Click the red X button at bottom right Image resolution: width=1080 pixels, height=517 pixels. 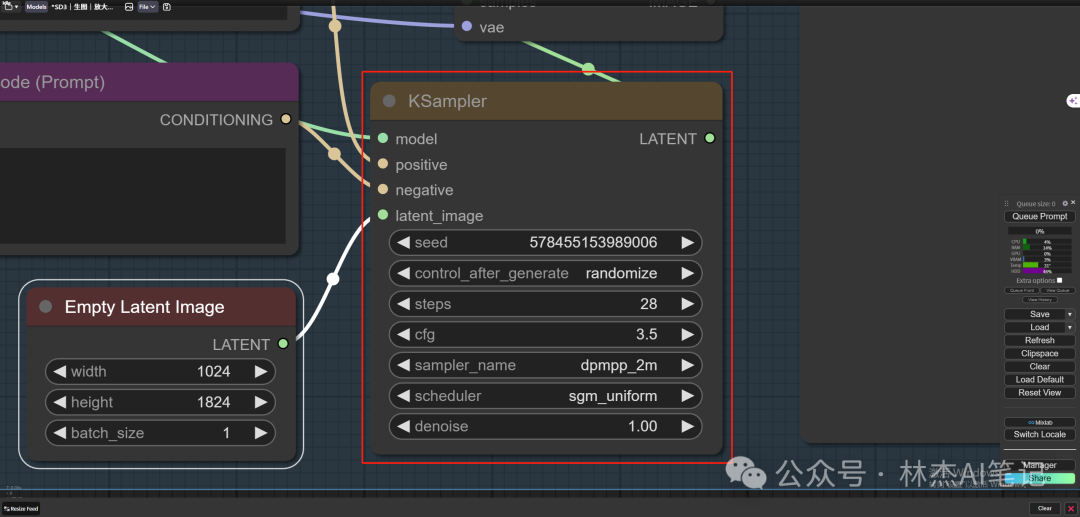coord(1070,508)
